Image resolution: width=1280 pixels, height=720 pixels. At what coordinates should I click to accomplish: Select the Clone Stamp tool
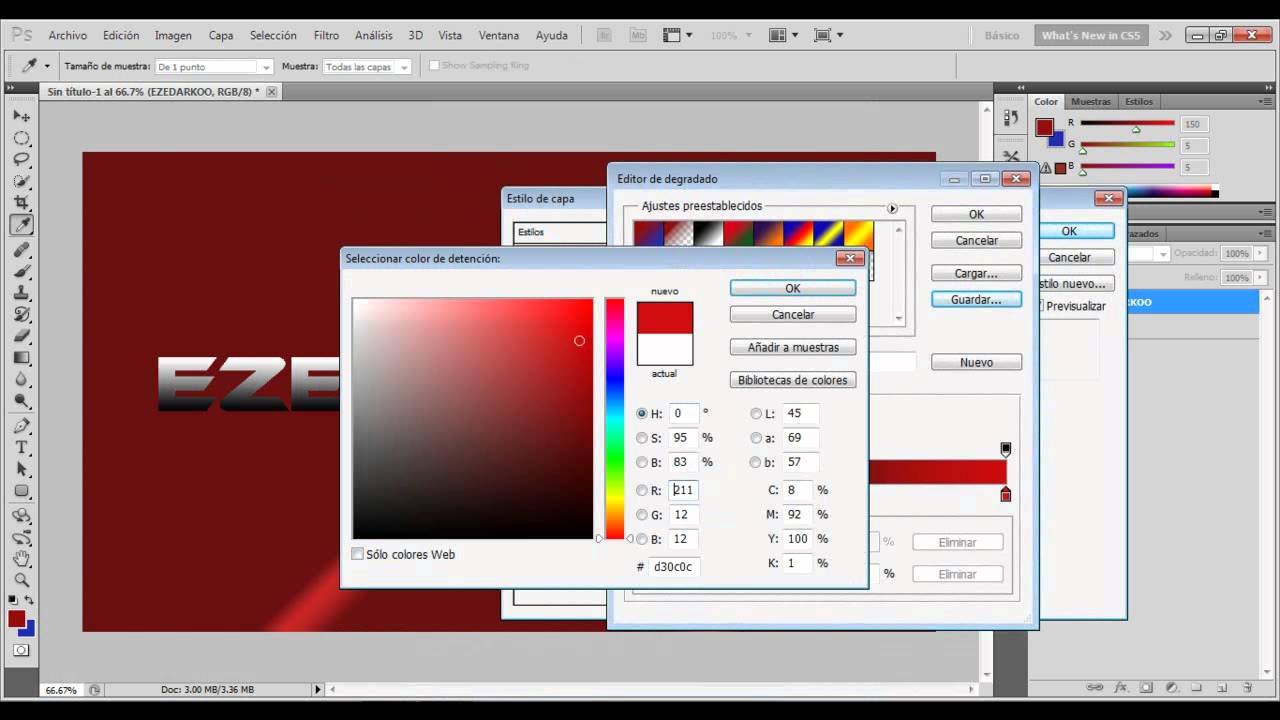pos(21,293)
